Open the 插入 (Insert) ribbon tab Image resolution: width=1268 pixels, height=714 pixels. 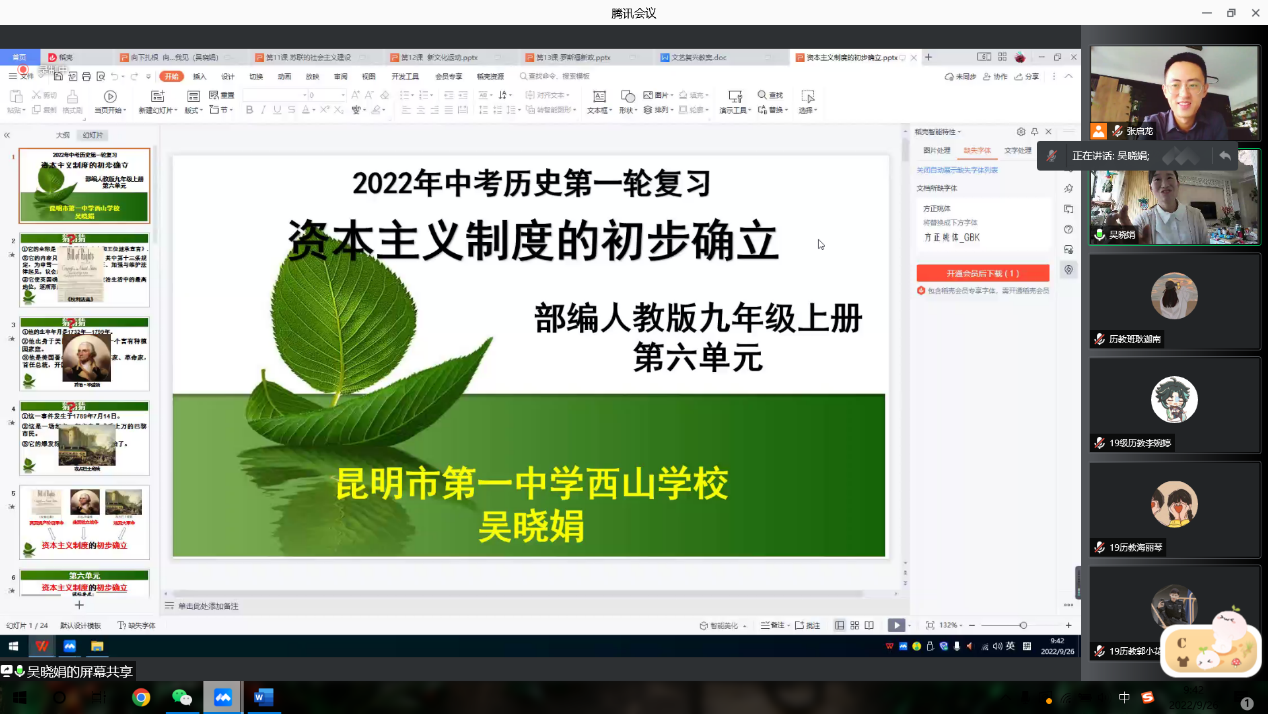[200, 76]
